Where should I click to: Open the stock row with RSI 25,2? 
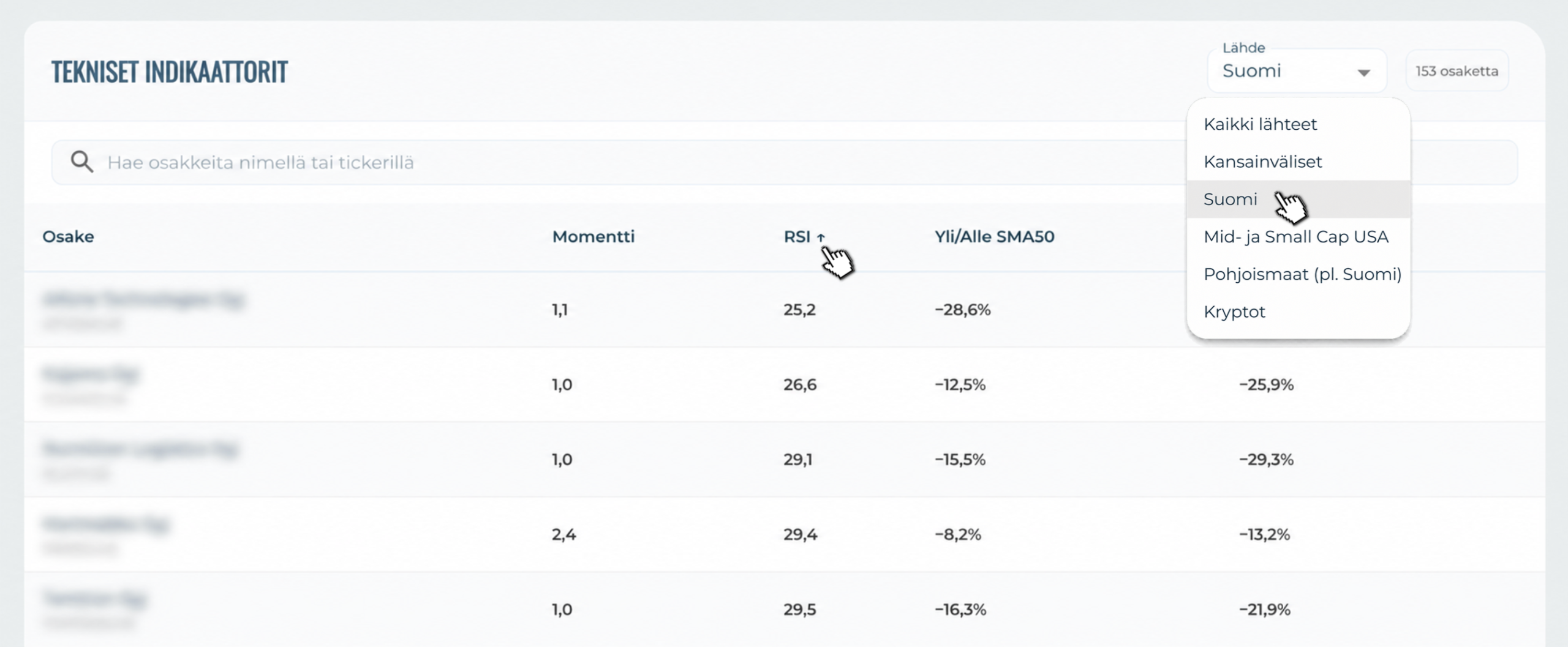coord(784,310)
